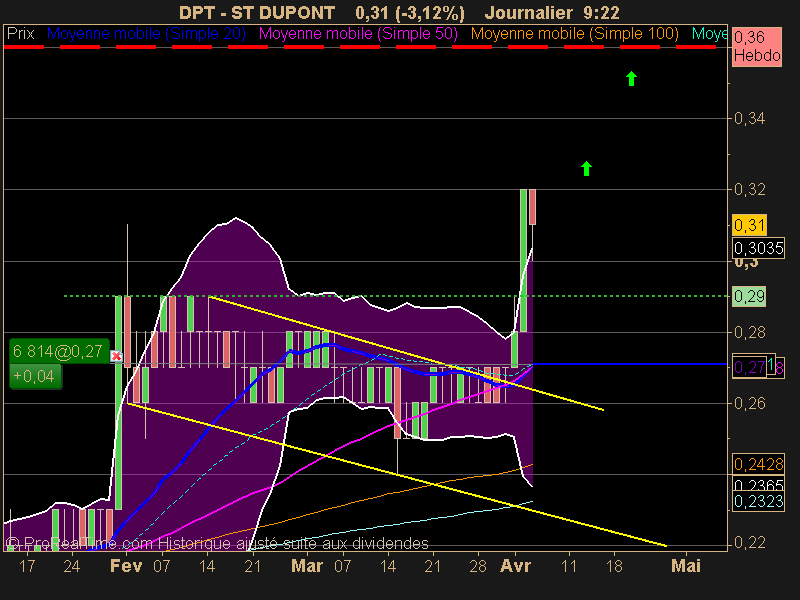Click the 9:22 time in the header
800x600 pixels.
[x=601, y=12]
